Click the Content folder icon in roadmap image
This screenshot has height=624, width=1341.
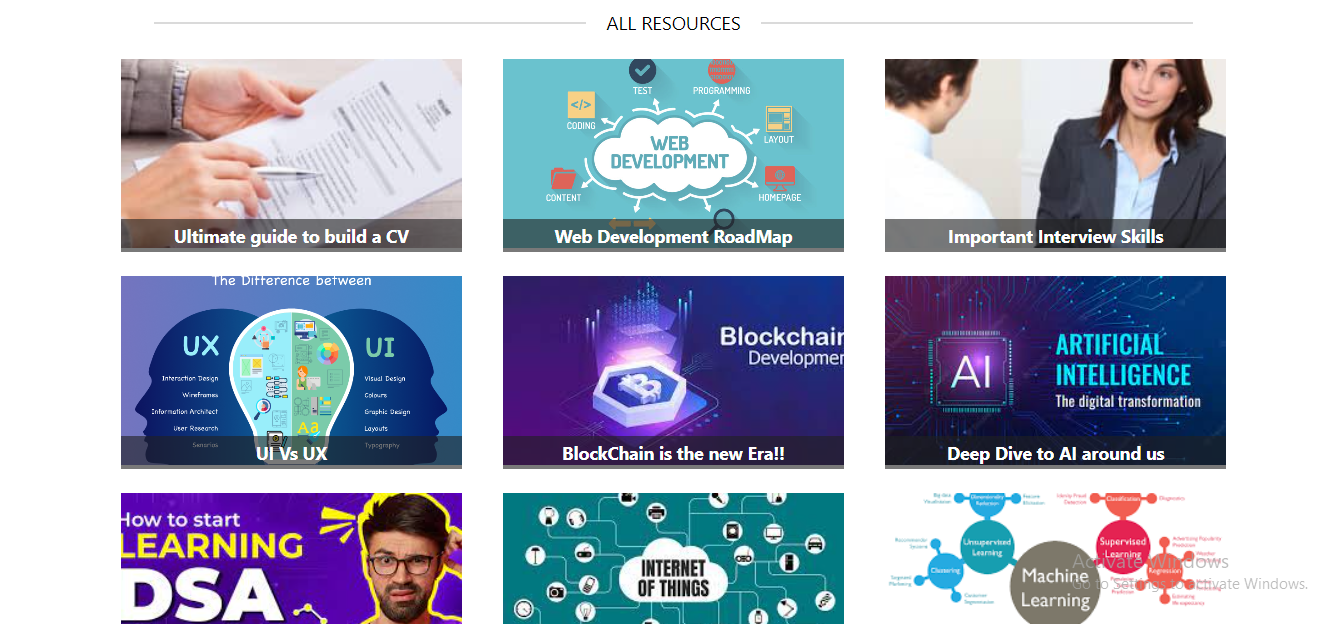(564, 178)
